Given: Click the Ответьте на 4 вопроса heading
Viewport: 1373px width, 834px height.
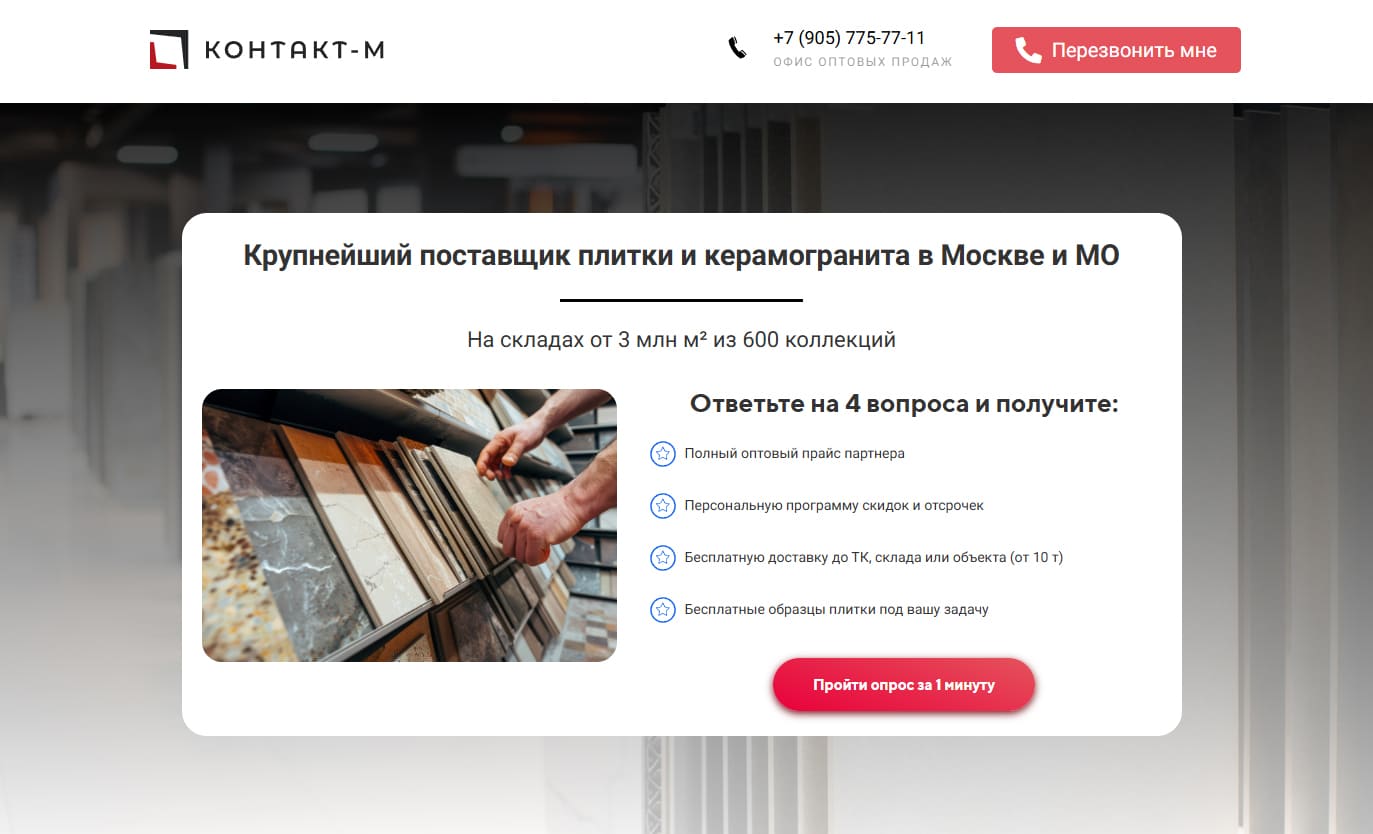Looking at the screenshot, I should tap(904, 404).
